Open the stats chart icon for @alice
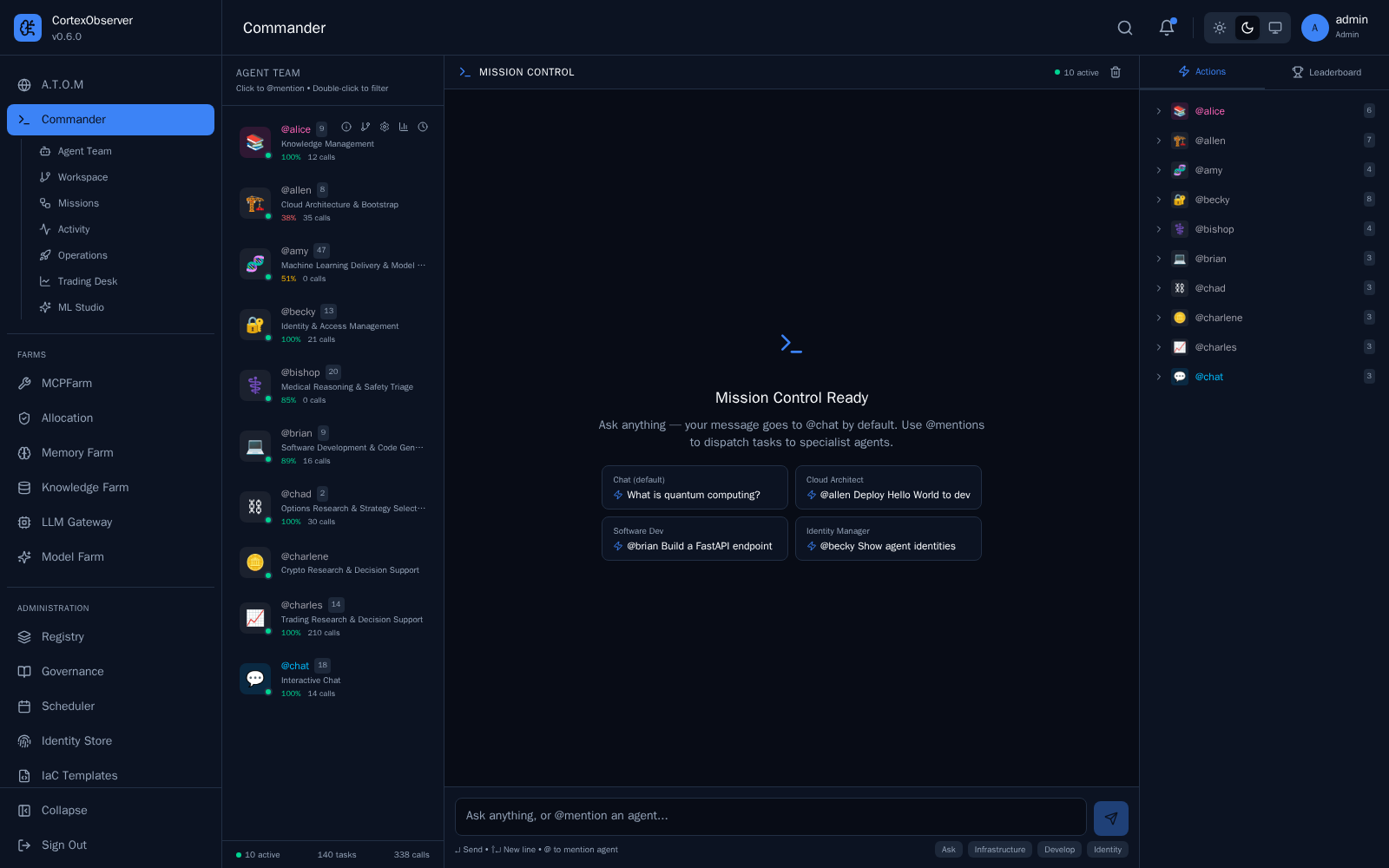 pos(404,127)
